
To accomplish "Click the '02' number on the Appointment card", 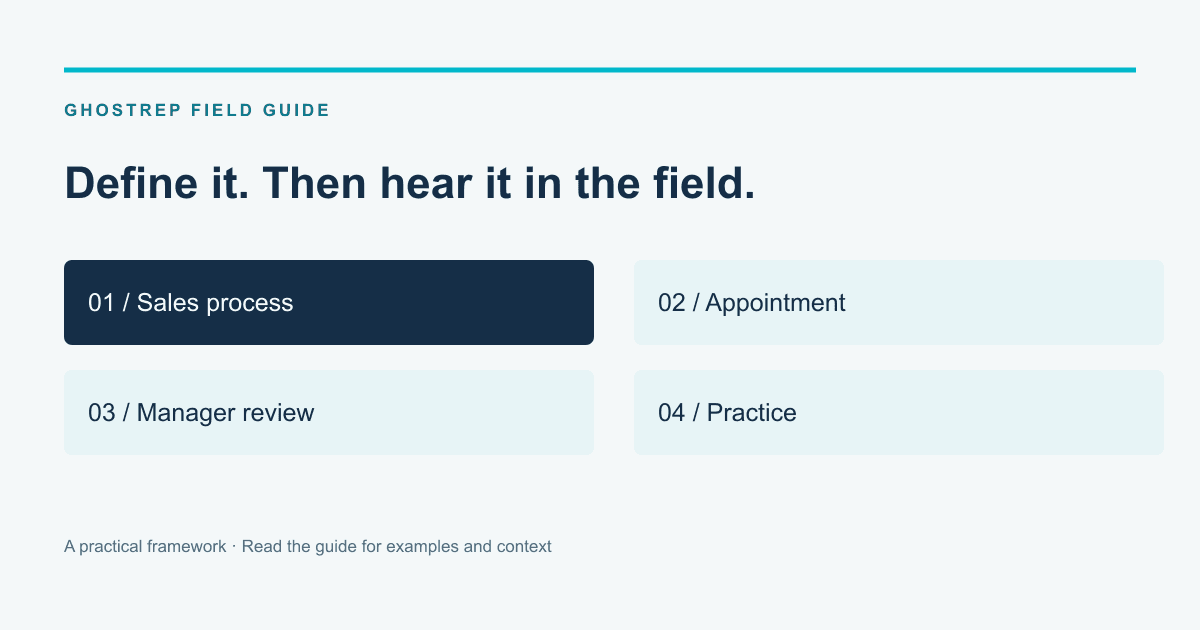I will 671,303.
